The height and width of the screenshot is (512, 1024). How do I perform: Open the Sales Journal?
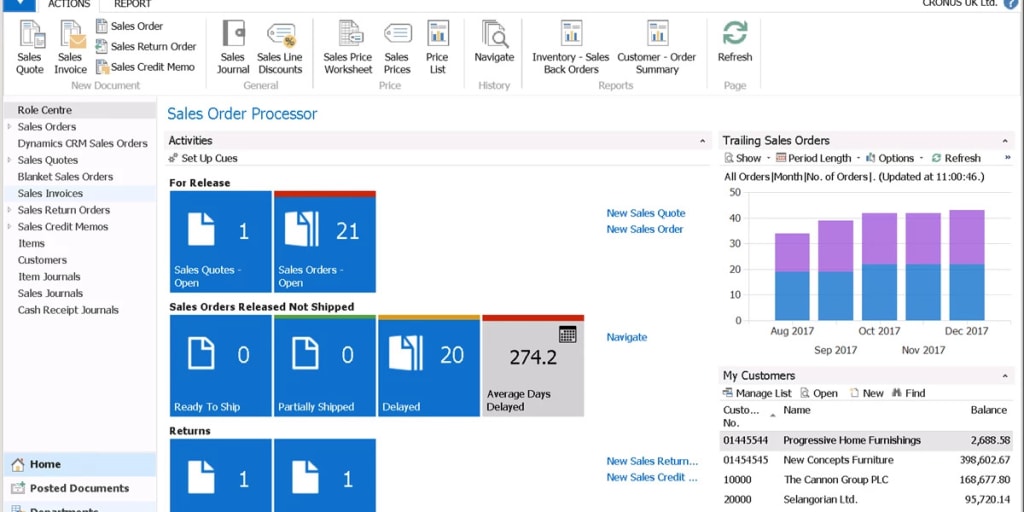(232, 47)
